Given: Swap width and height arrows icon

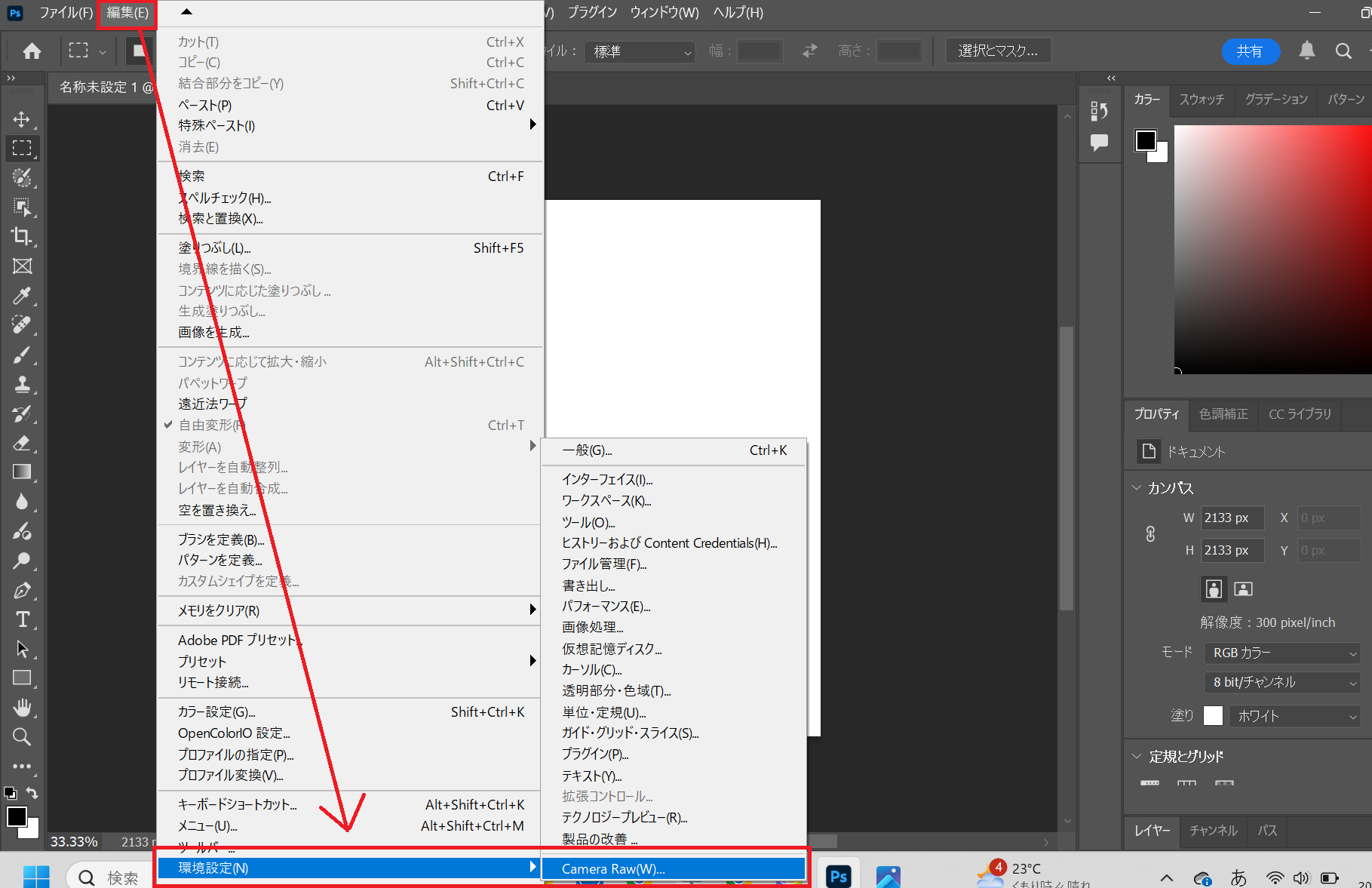Looking at the screenshot, I should pyautogui.click(x=809, y=51).
